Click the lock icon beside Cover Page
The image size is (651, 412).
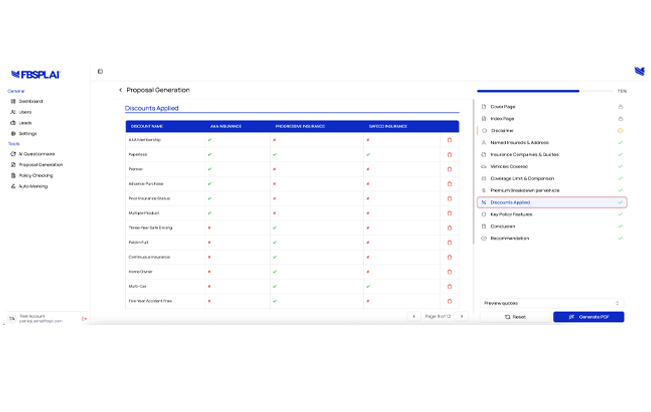[620, 107]
